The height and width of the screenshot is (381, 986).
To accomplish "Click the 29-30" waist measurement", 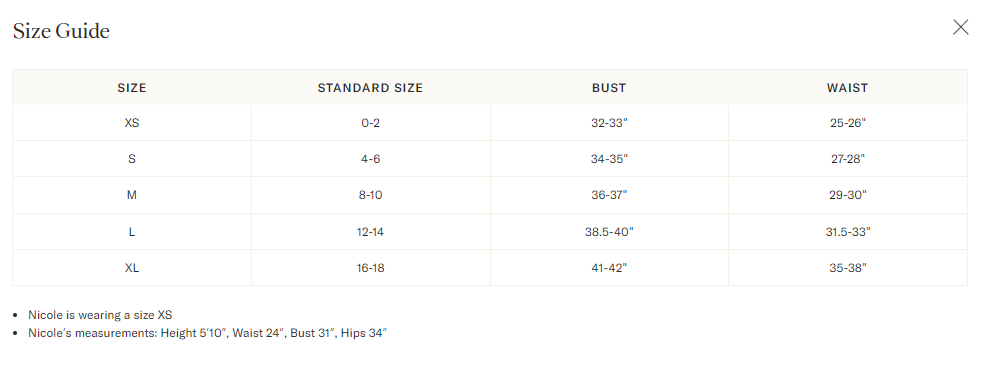I will [848, 196].
